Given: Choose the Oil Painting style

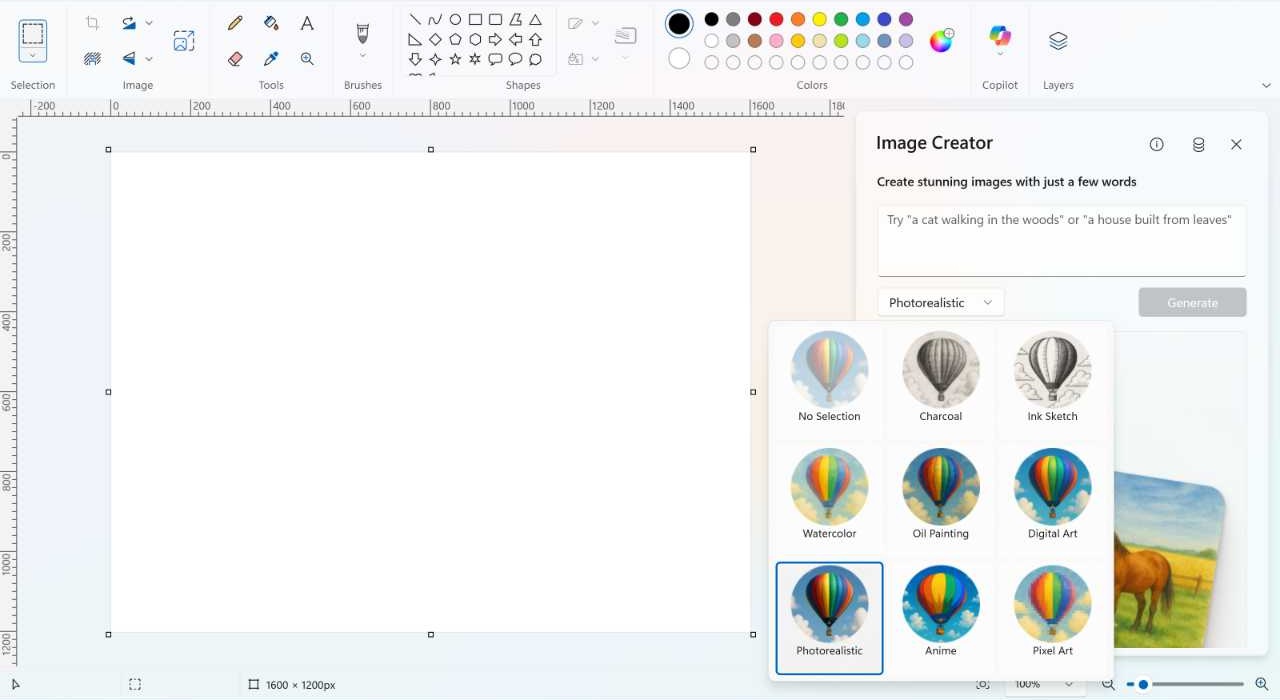Looking at the screenshot, I should click(941, 496).
